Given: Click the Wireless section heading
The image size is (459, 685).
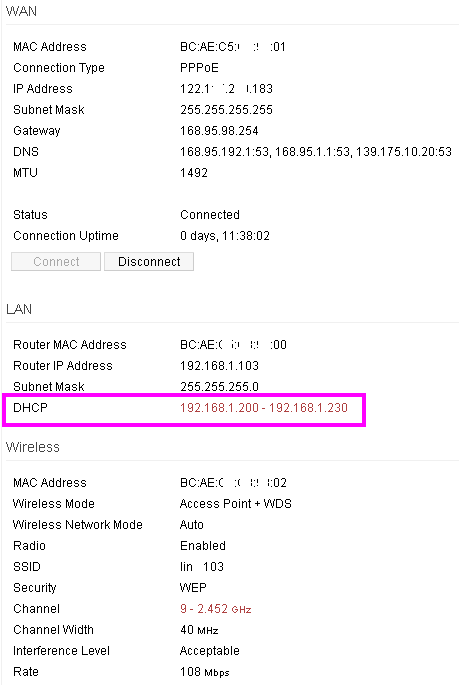Looking at the screenshot, I should coord(33,447).
